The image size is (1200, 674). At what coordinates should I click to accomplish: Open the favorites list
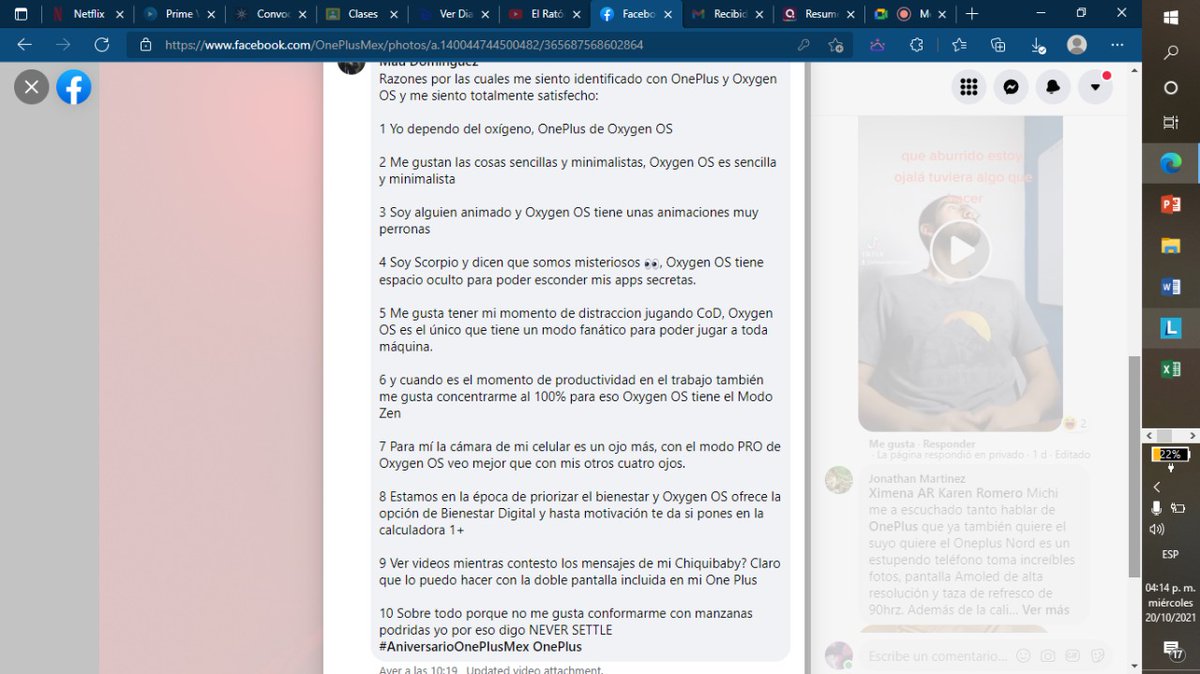(x=958, y=45)
